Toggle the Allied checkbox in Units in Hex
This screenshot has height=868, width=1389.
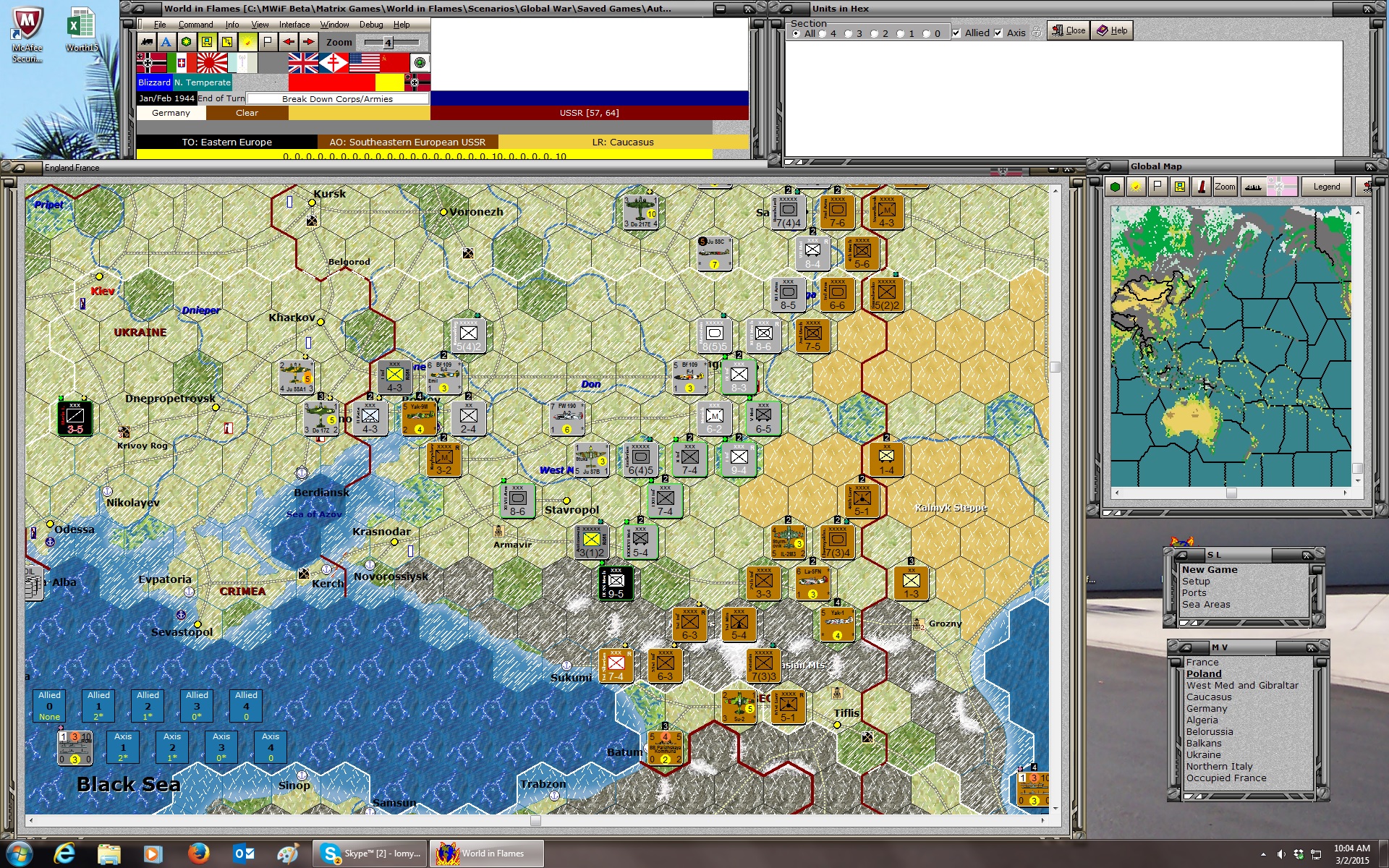tap(956, 33)
